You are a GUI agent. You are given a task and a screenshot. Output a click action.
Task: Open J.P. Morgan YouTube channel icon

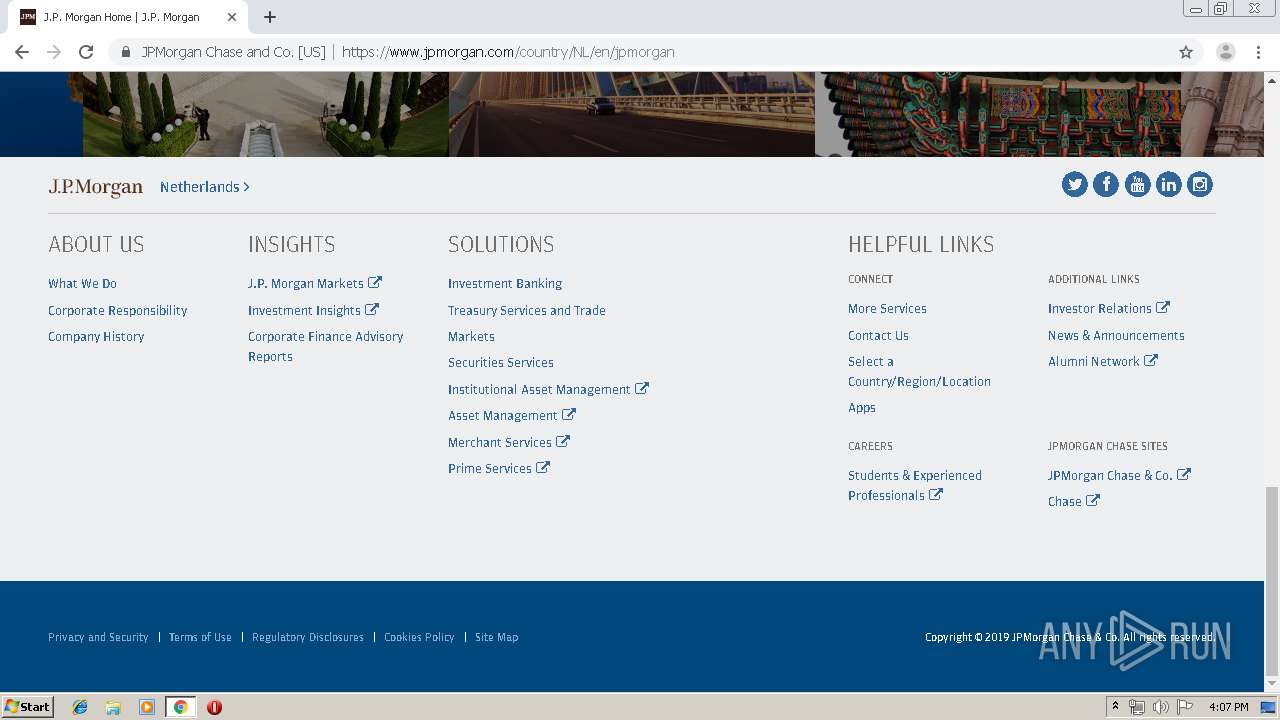[1137, 184]
